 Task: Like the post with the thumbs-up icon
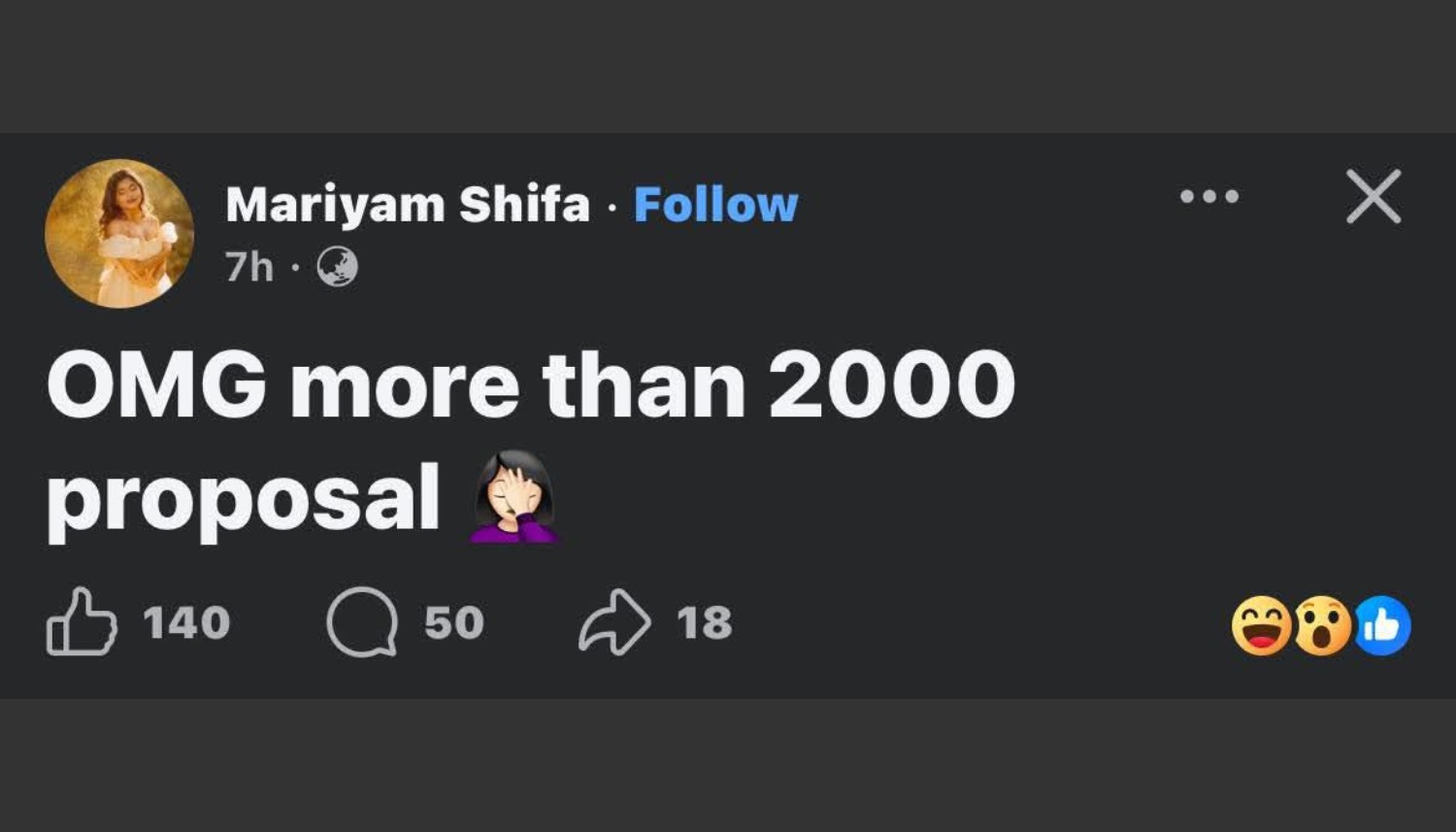pos(82,622)
